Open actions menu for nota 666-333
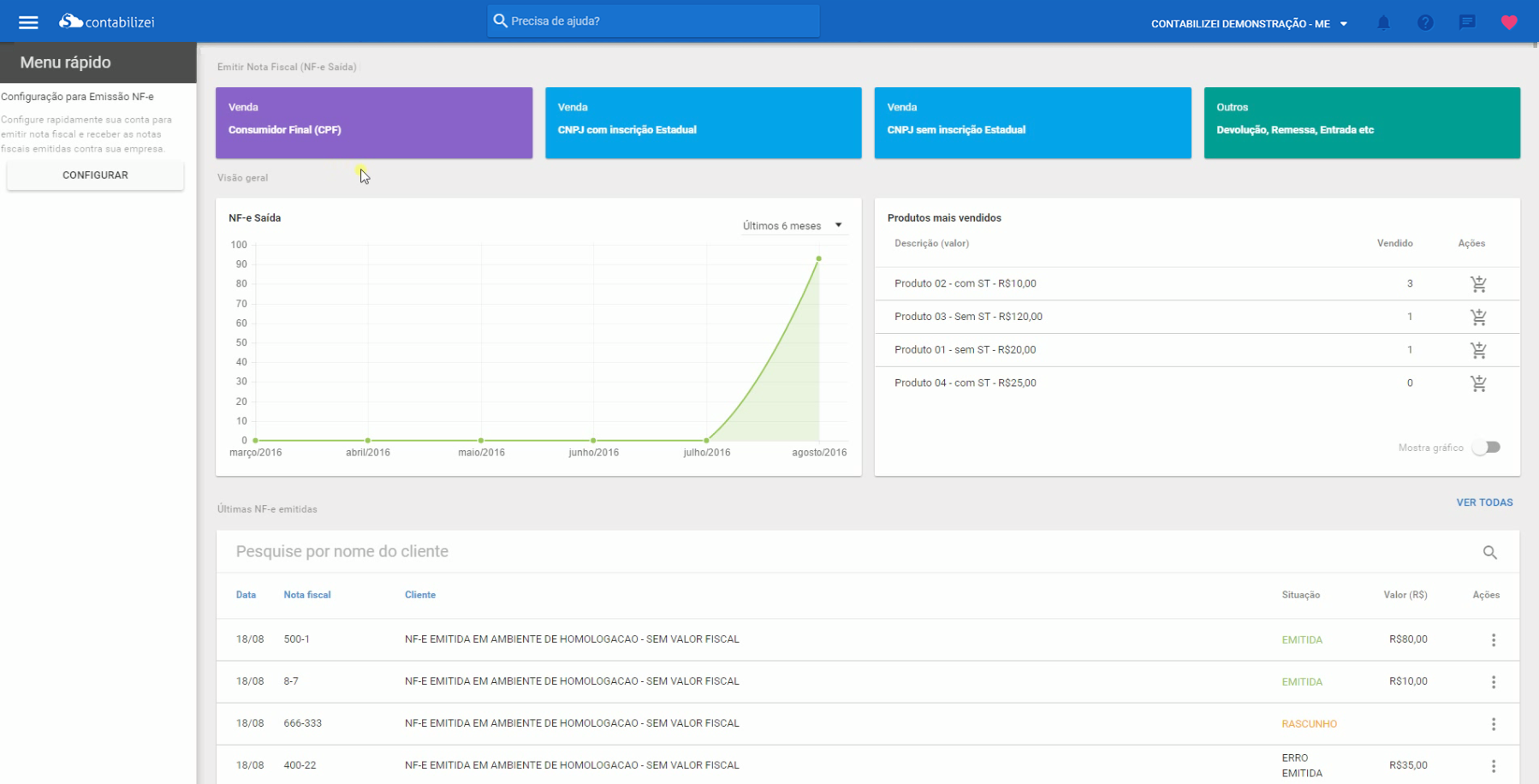1539x784 pixels. tap(1494, 724)
